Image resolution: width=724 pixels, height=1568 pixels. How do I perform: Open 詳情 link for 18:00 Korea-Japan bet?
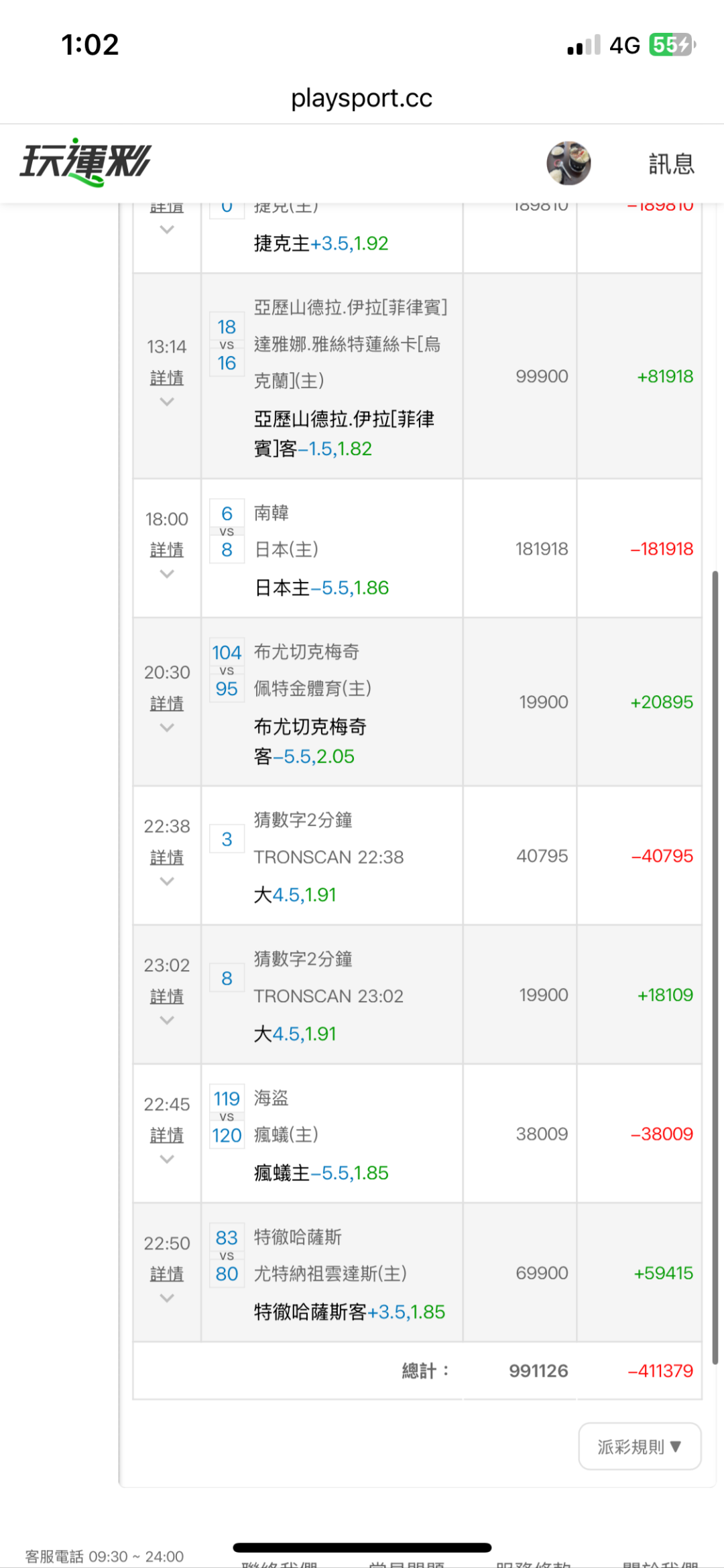click(x=167, y=550)
